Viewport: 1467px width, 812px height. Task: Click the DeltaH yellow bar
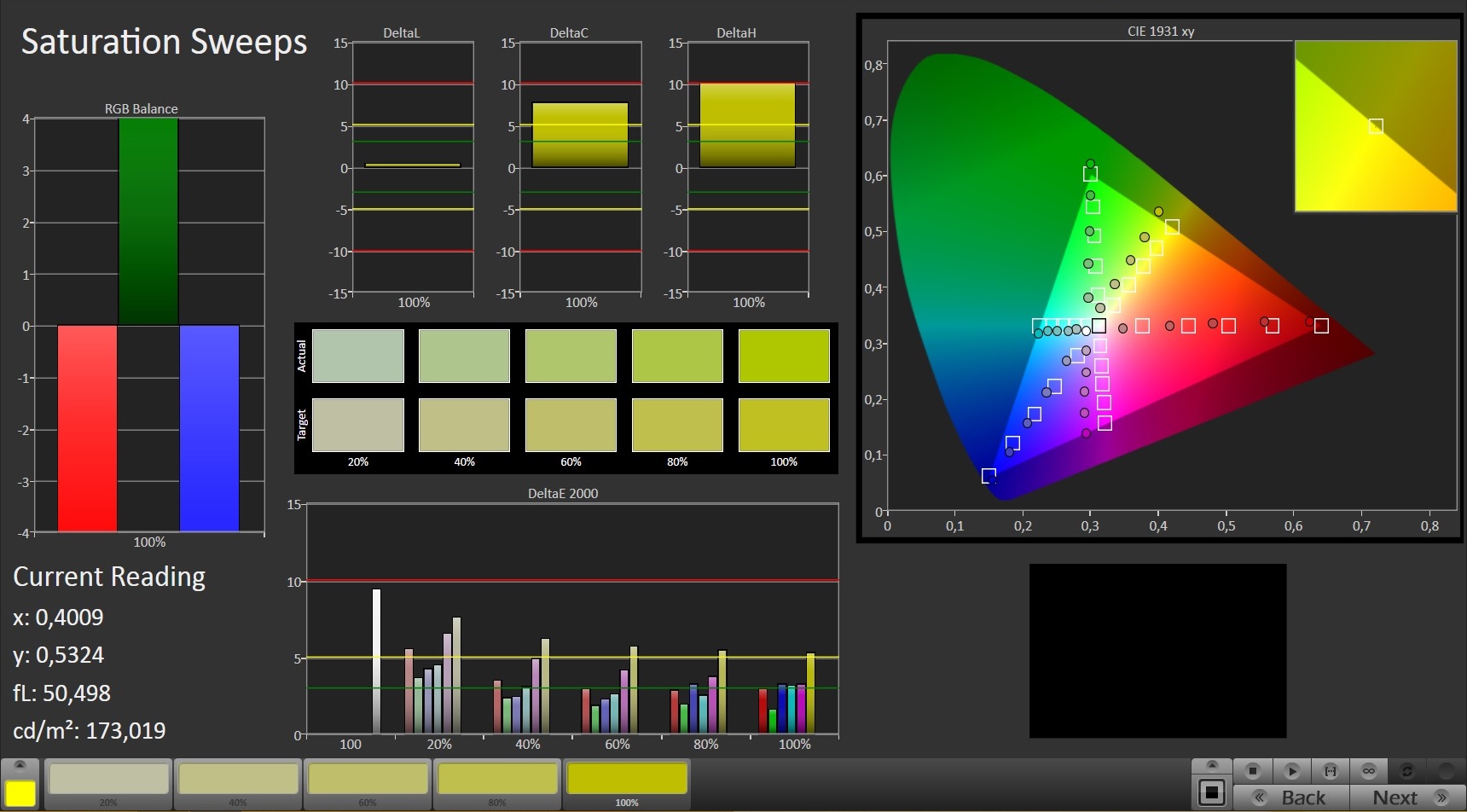click(747, 125)
